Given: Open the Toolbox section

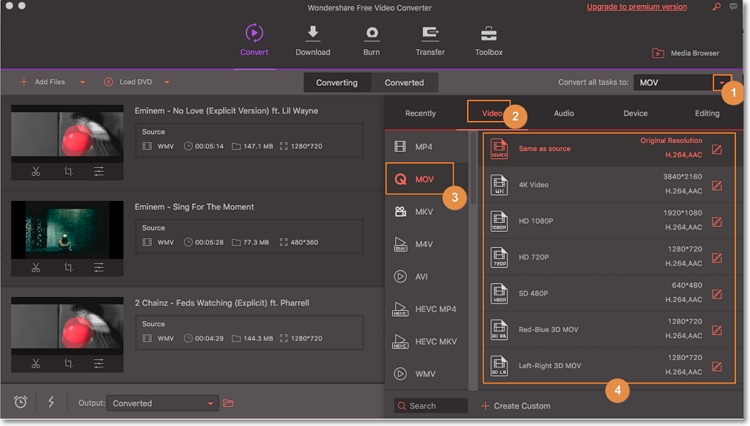Looking at the screenshot, I should click(488, 40).
